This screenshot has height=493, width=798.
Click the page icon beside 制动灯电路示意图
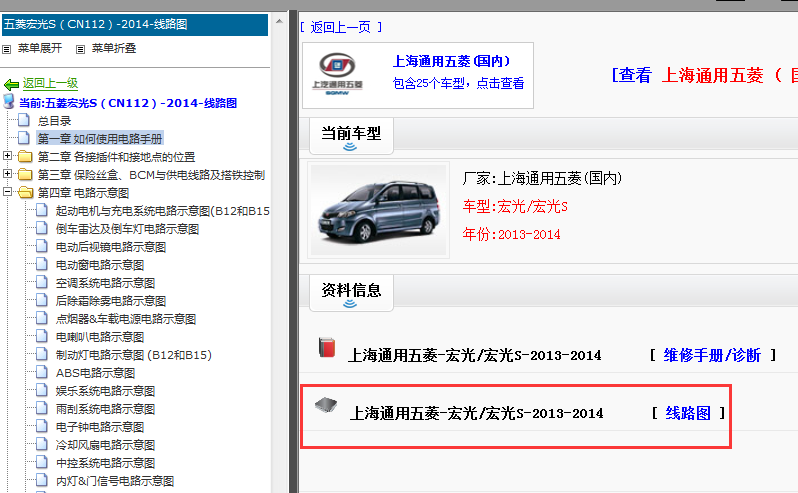[42, 354]
